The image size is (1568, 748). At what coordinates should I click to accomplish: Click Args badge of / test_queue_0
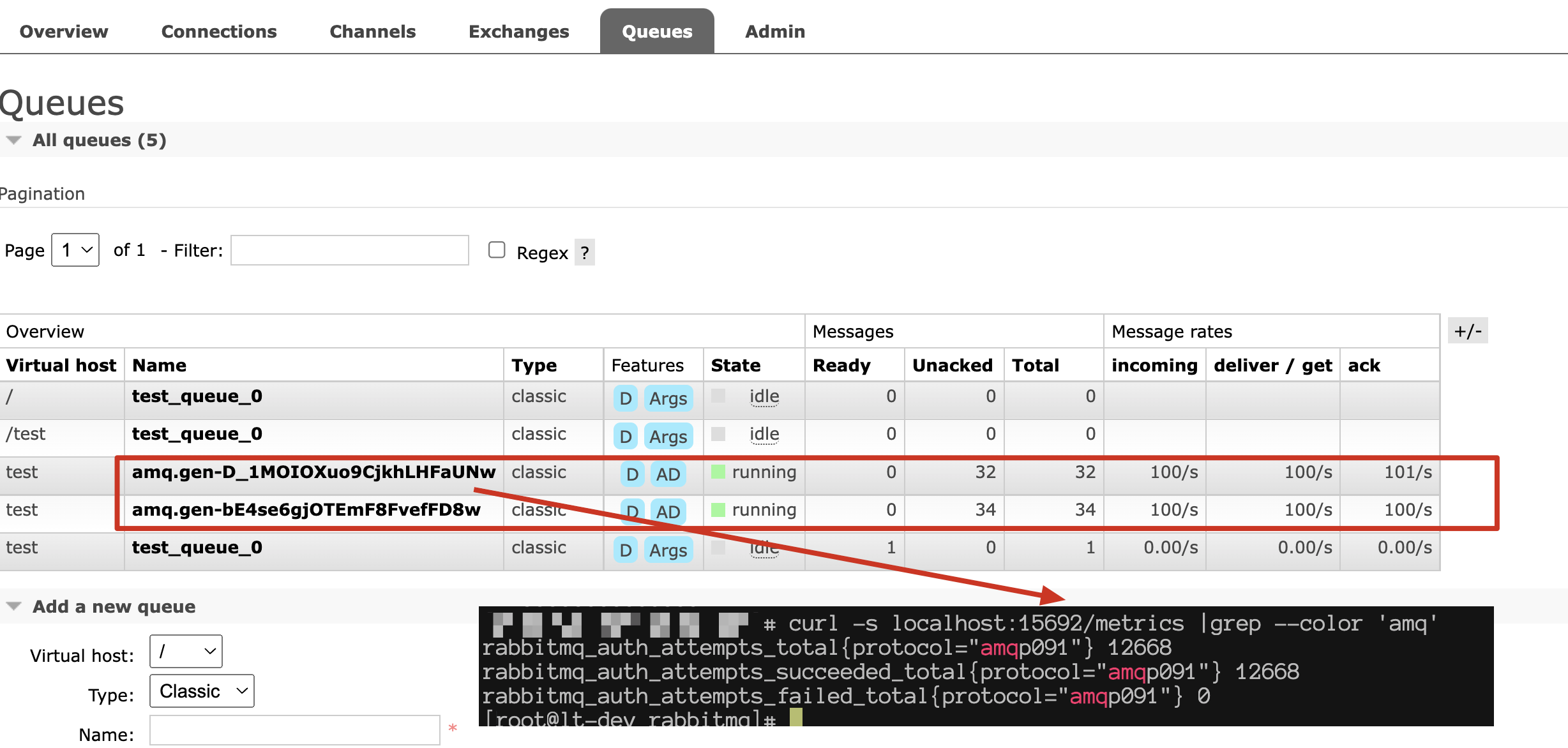[x=668, y=398]
